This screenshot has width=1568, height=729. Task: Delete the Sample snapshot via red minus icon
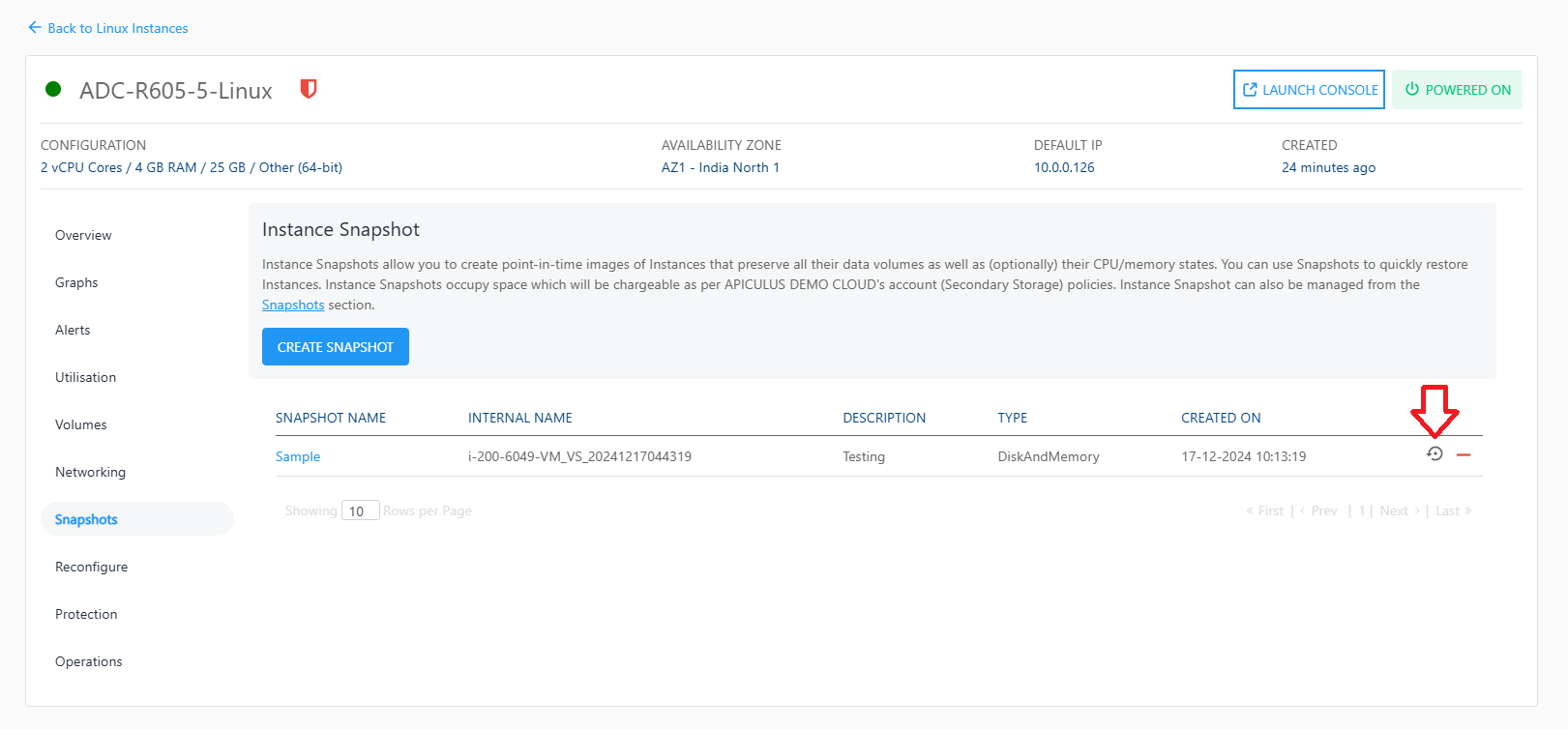coord(1464,455)
